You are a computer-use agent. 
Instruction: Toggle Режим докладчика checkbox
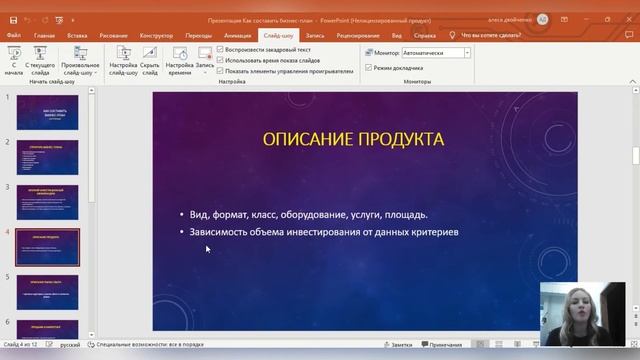click(x=369, y=68)
